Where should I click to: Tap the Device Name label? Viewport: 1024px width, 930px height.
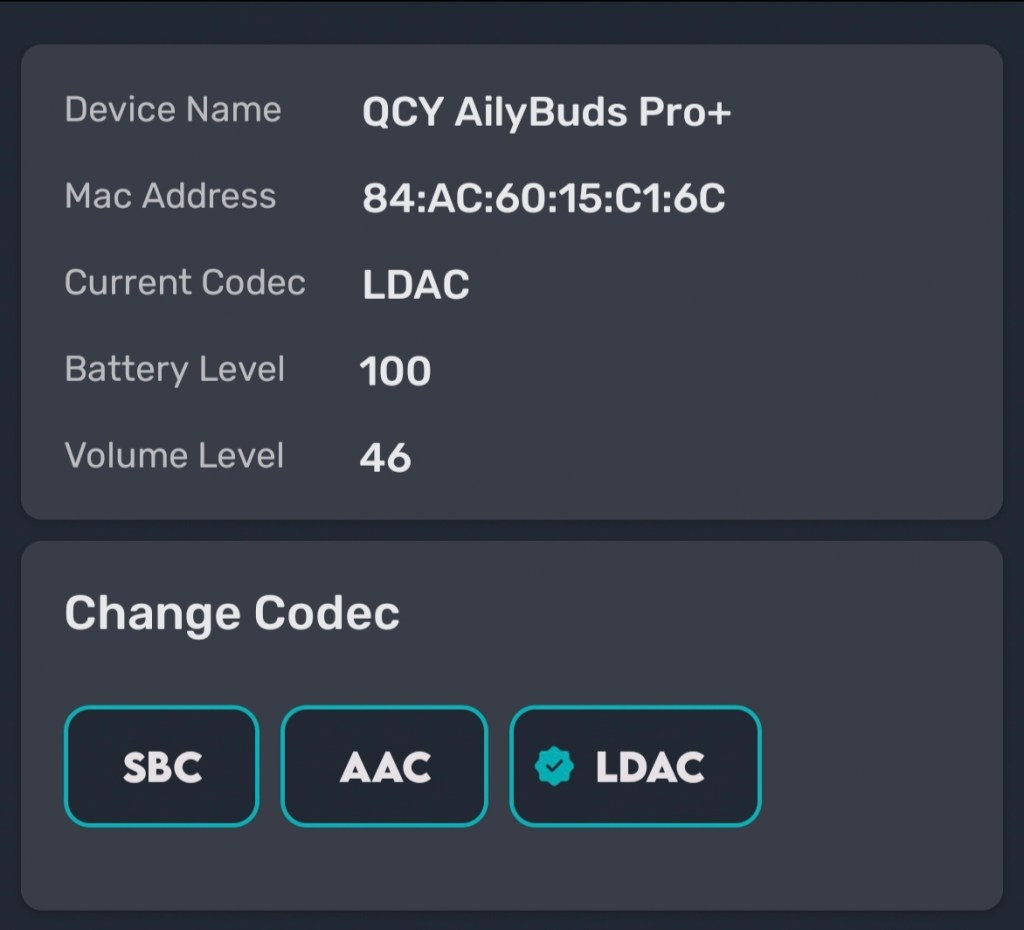173,110
